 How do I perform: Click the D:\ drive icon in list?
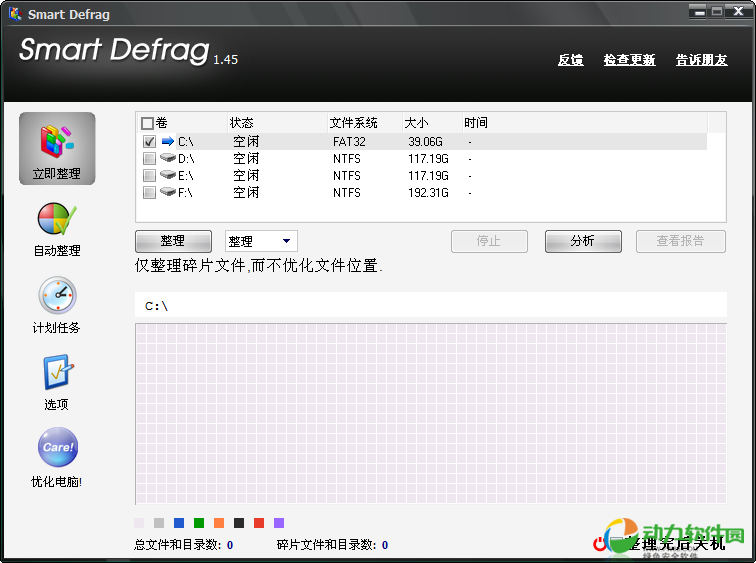pyautogui.click(x=167, y=158)
